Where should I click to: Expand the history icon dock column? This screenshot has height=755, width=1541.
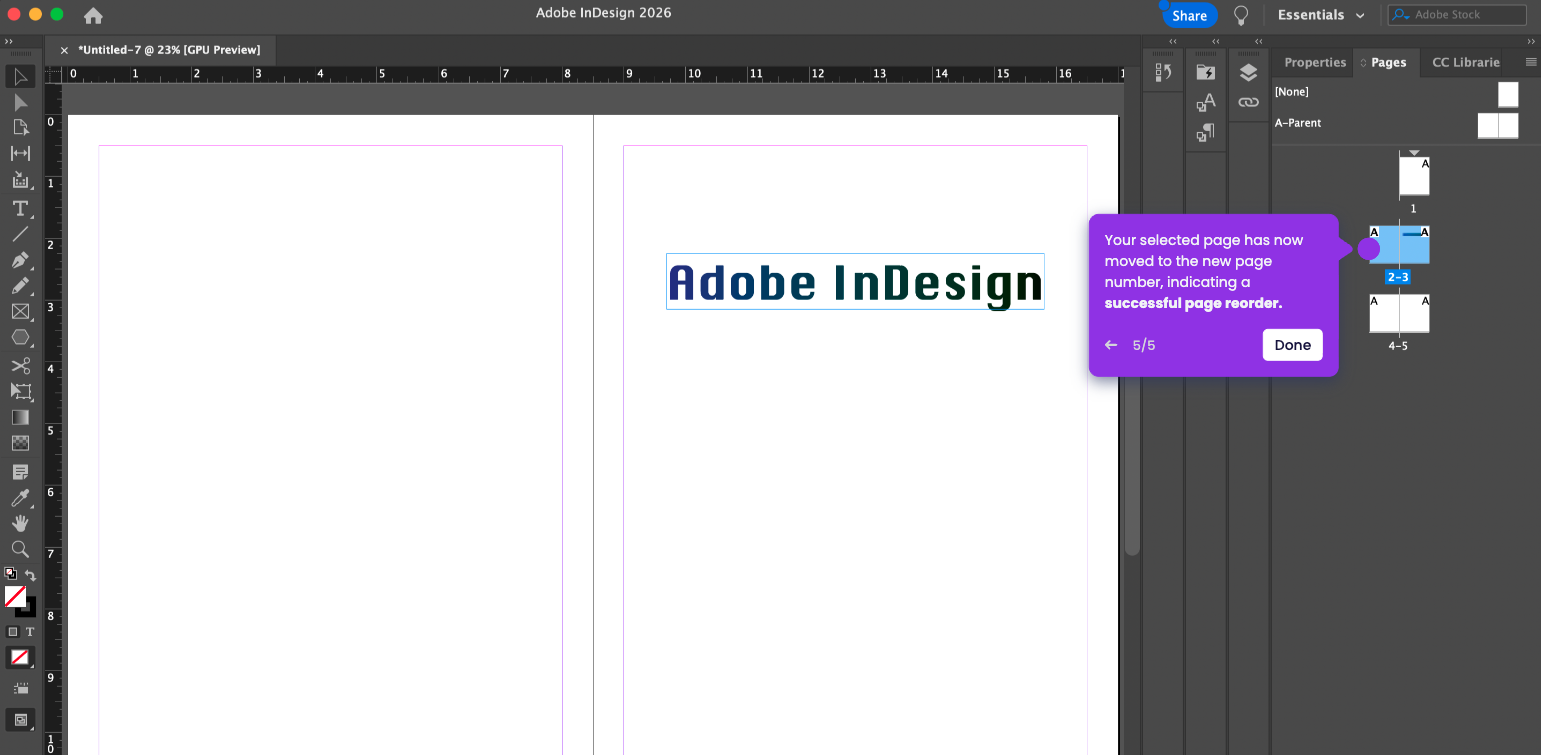[x=1173, y=41]
